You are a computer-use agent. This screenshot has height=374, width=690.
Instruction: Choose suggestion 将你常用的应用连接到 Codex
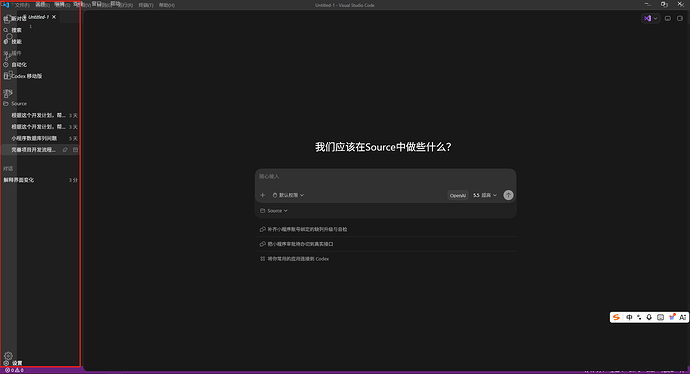pos(385,259)
